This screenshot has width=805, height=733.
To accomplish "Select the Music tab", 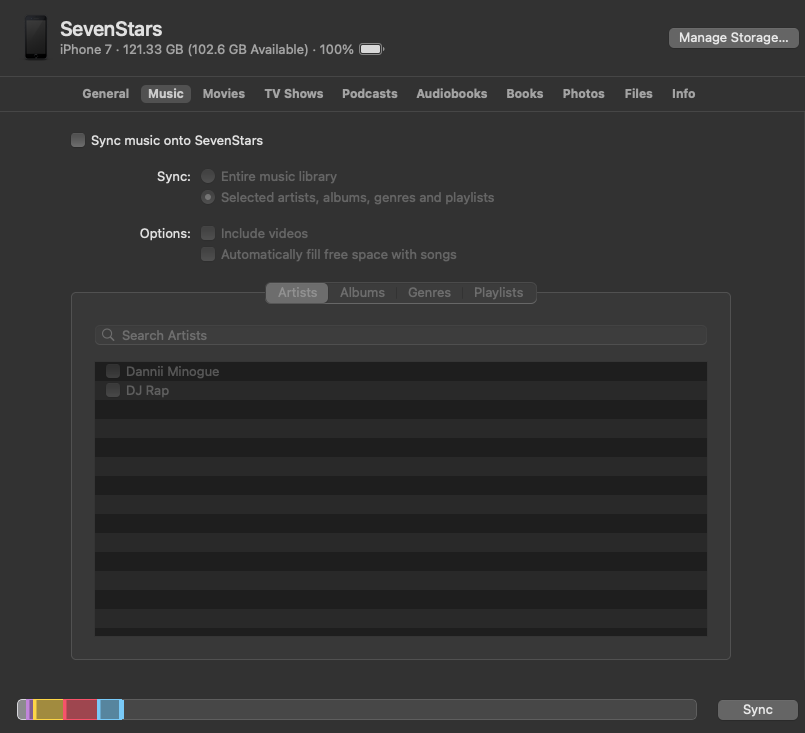I will click(x=166, y=93).
